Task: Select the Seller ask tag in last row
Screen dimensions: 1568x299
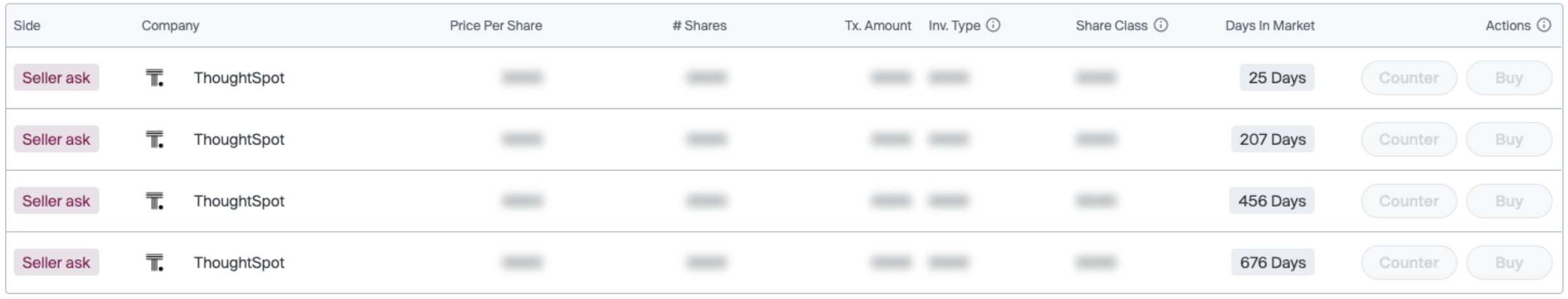Action: (x=56, y=262)
